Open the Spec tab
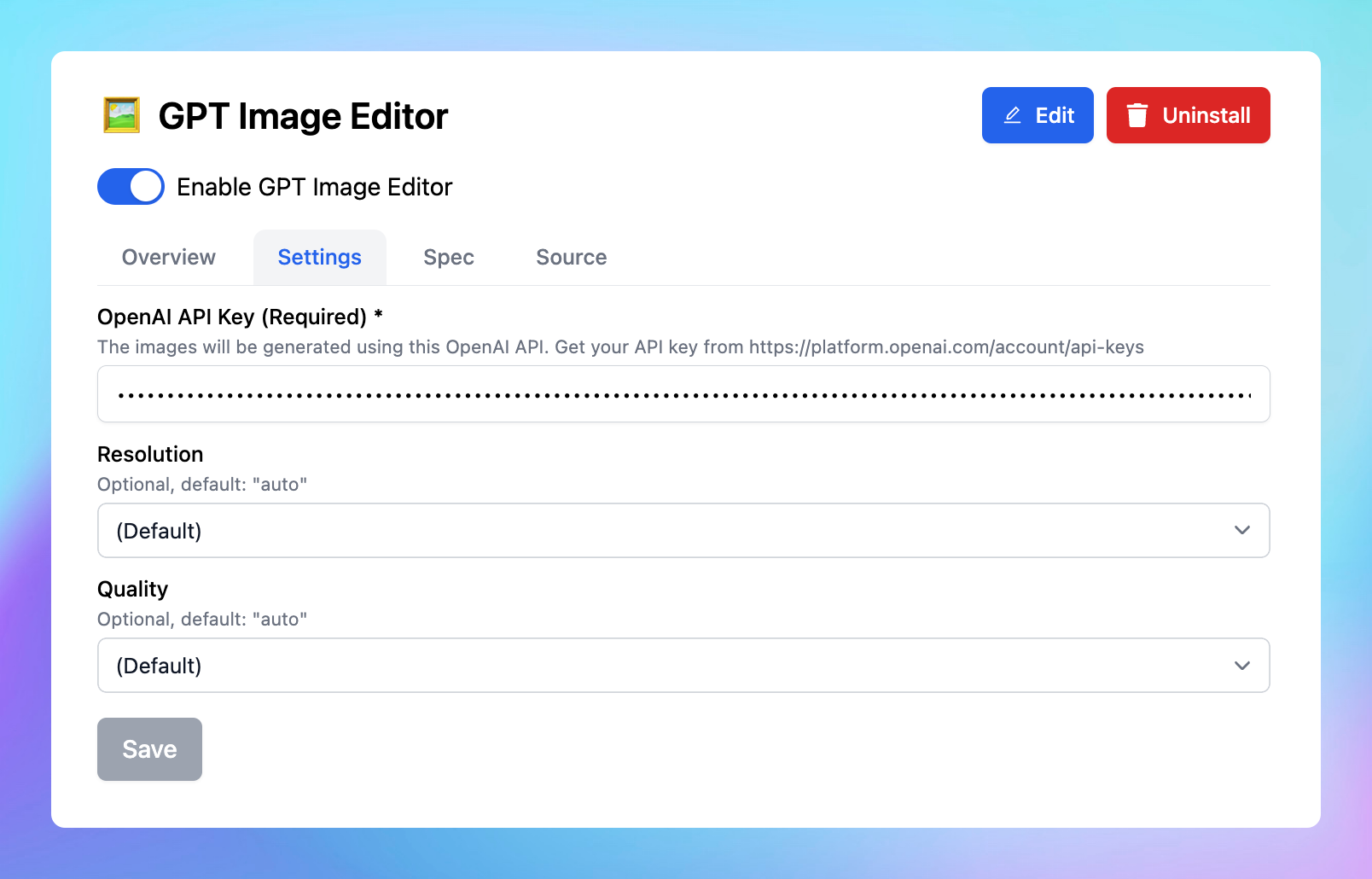Viewport: 1372px width, 879px height. pyautogui.click(x=449, y=258)
